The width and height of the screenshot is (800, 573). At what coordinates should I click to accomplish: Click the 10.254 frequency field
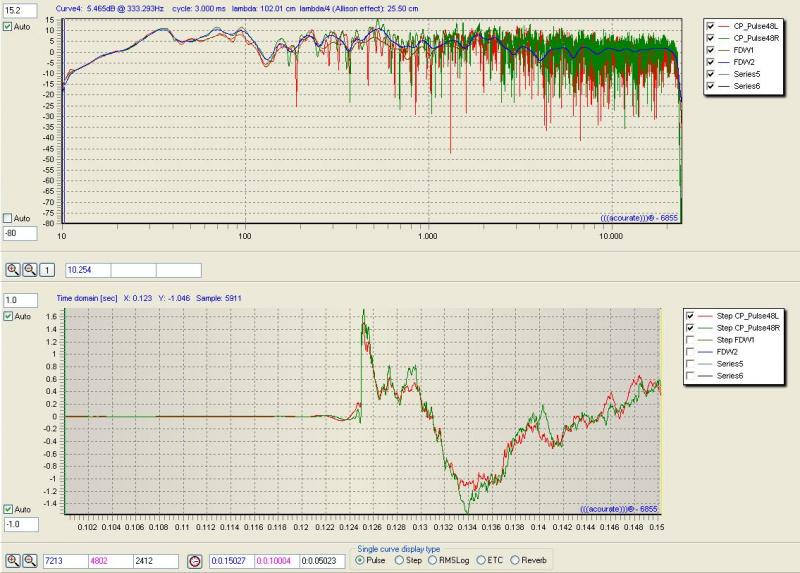(88, 270)
